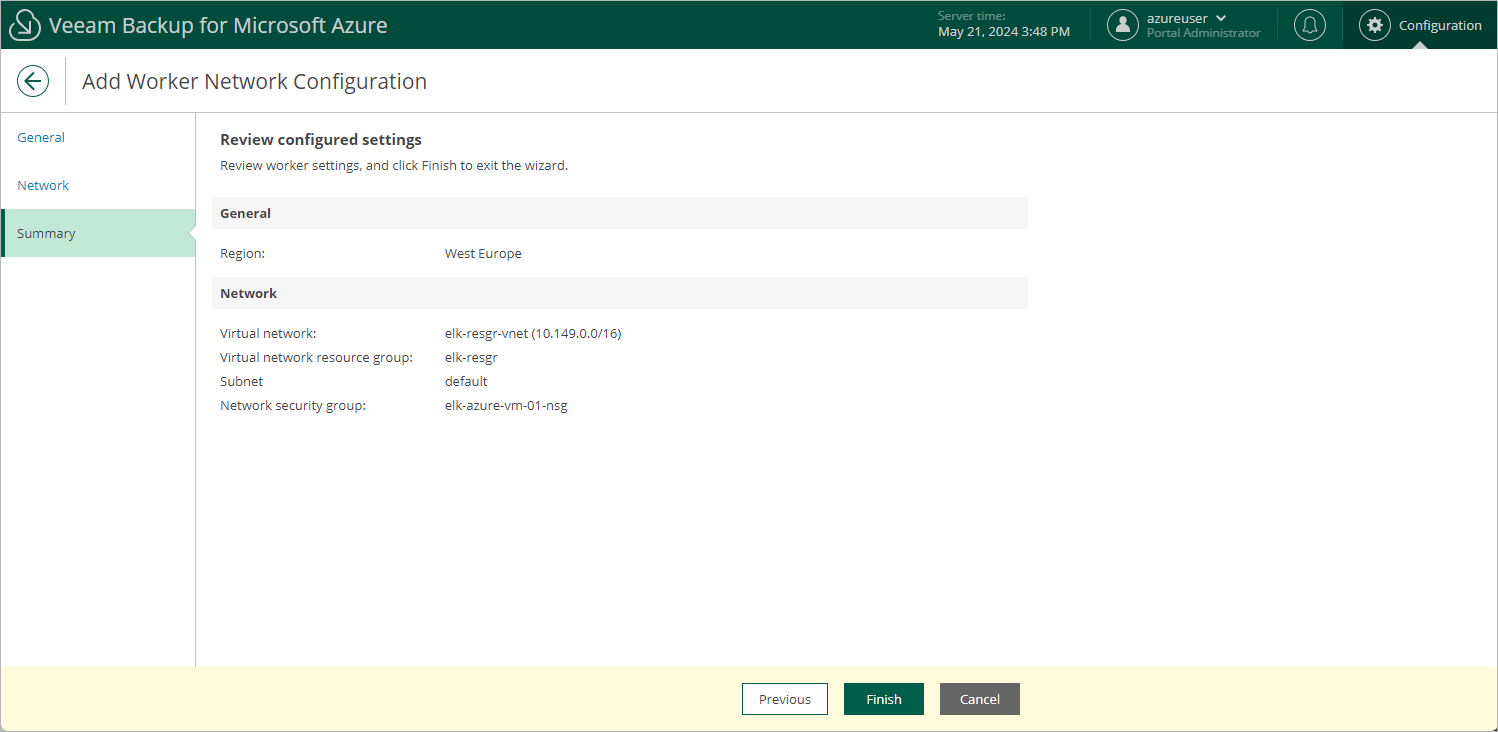The height and width of the screenshot is (732, 1498).
Task: Click the Network security group label
Action: click(293, 405)
